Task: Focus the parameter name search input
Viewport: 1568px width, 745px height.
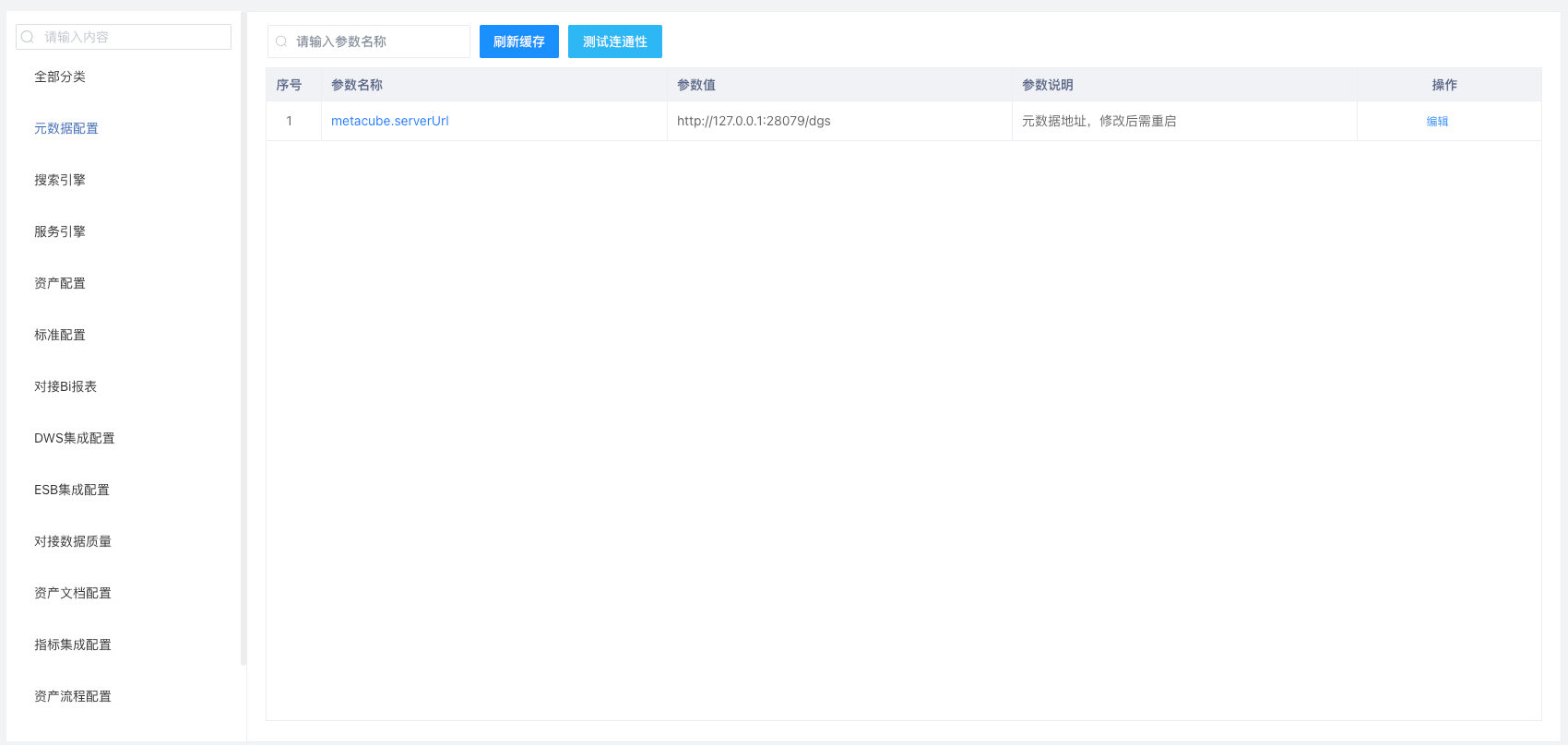Action: coord(378,41)
